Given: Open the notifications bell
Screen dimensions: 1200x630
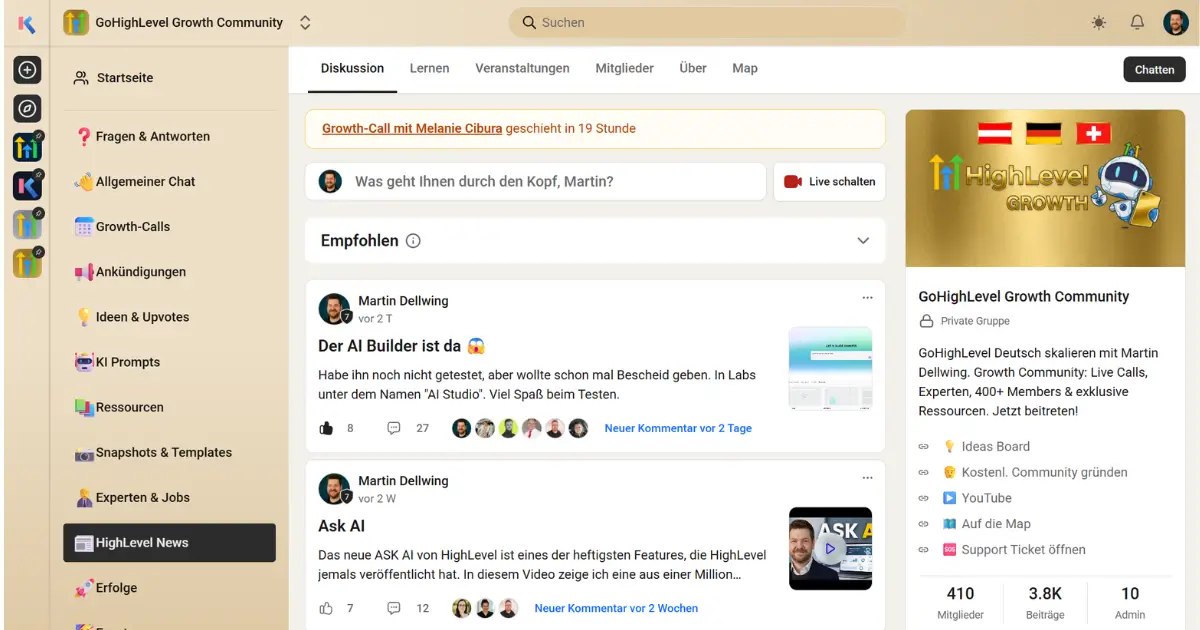Looking at the screenshot, I should coord(1137,21).
